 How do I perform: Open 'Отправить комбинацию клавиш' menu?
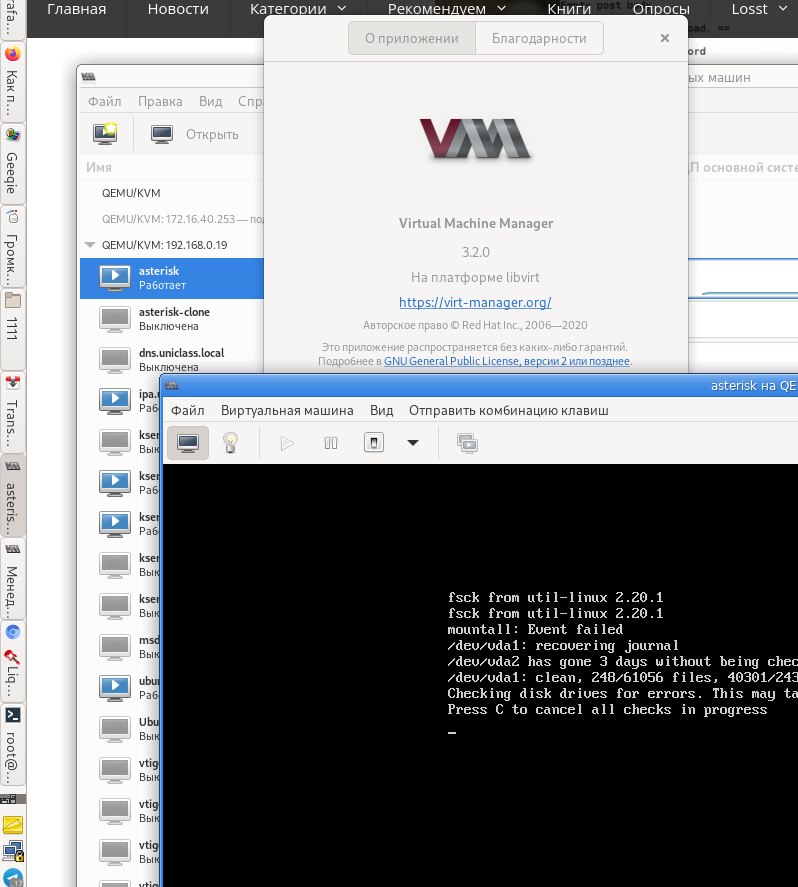click(x=509, y=411)
